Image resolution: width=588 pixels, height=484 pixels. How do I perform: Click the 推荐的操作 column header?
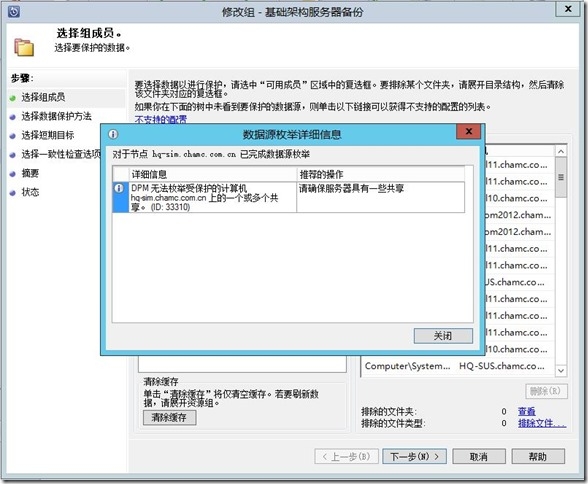click(x=381, y=174)
